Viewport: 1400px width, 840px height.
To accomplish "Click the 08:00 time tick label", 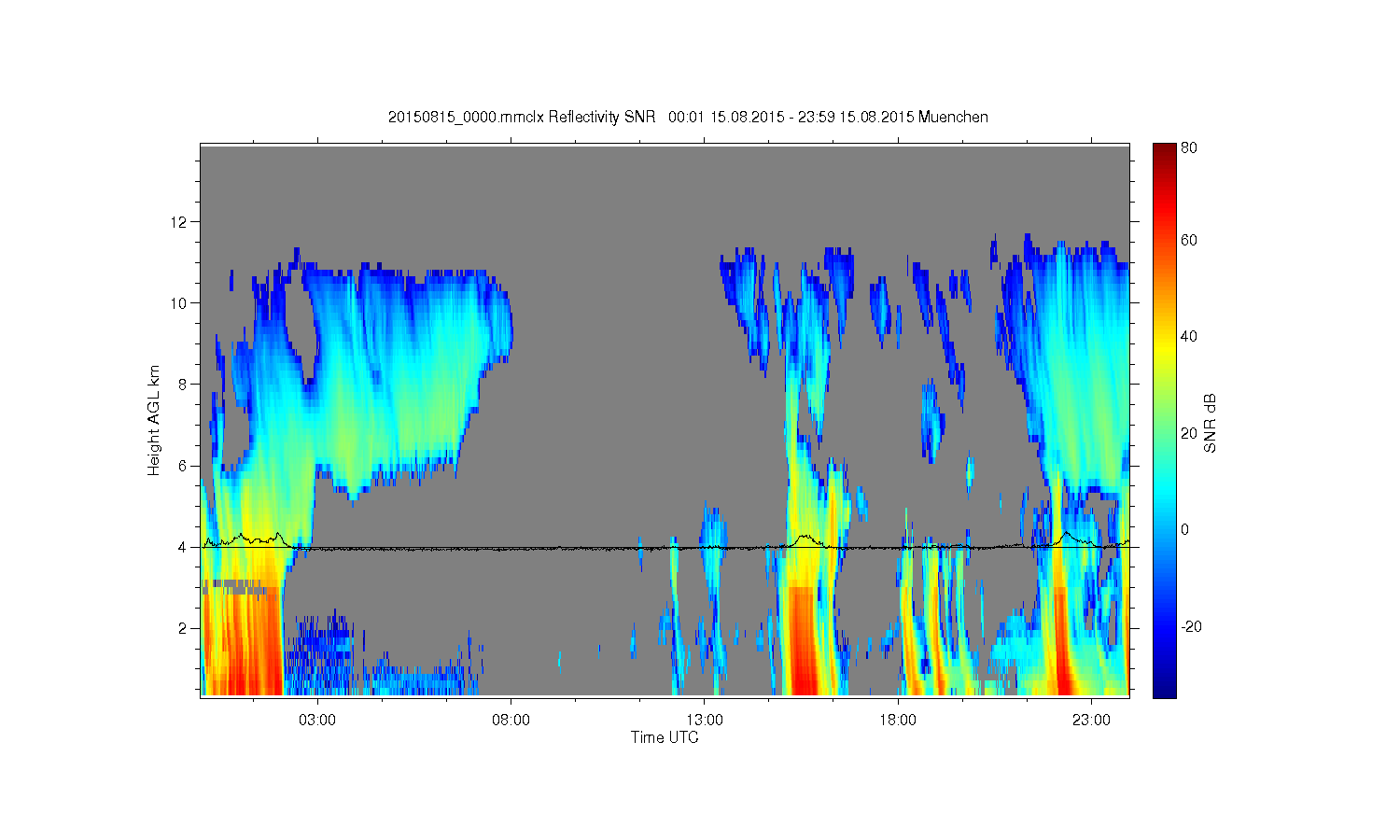I will (511, 721).
